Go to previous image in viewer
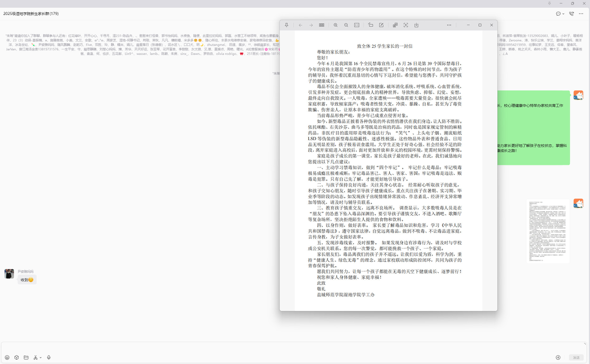This screenshot has width=590, height=364. pyautogui.click(x=300, y=25)
